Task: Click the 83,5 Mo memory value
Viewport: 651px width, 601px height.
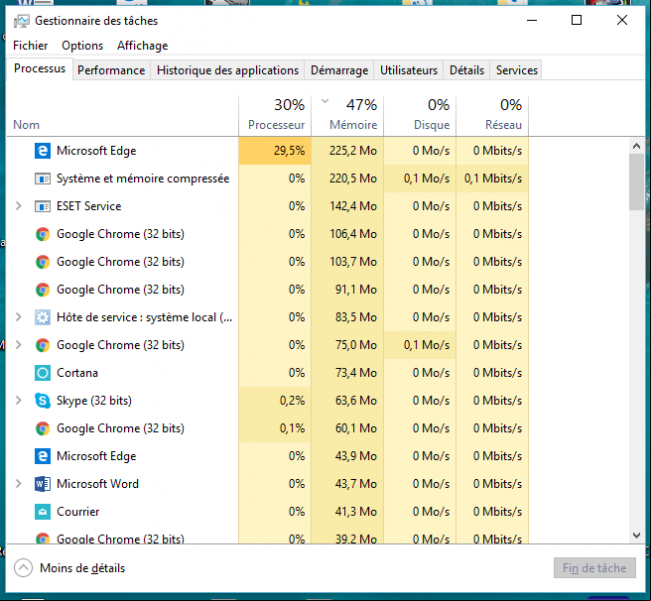Action: click(356, 318)
